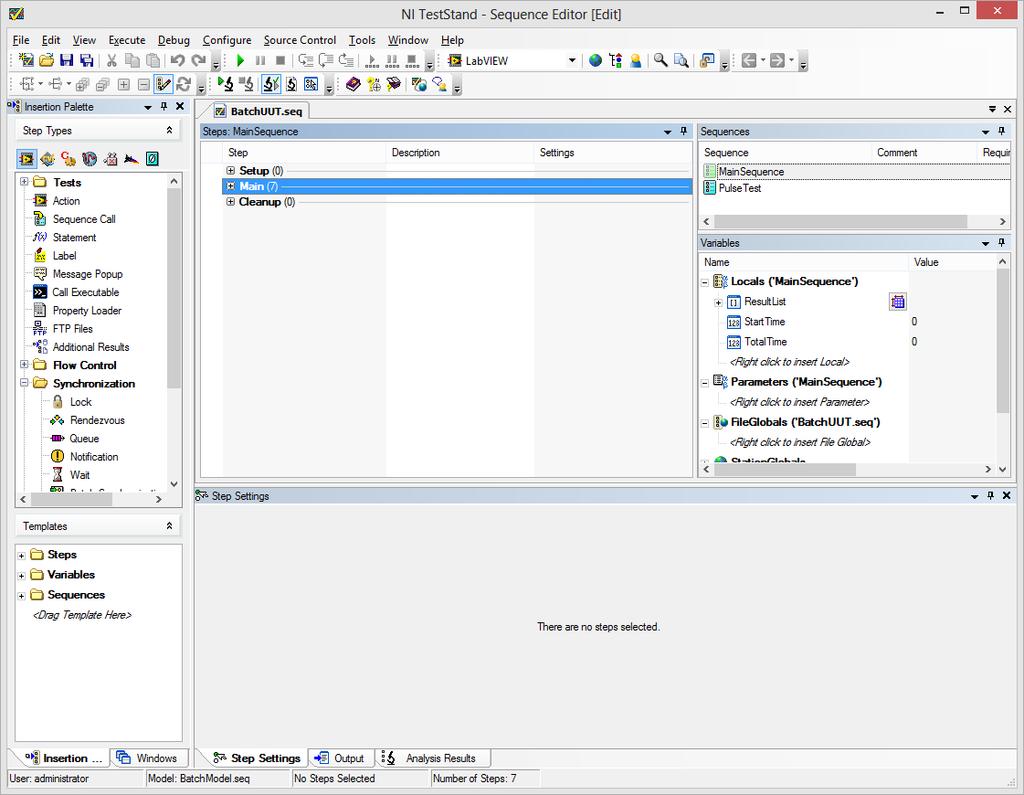Screen dimensions: 1024x795
Task: Click the Undo arrow icon
Action: coord(177,61)
